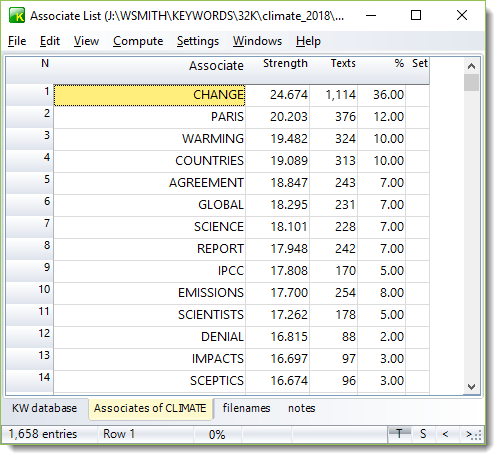Open the Edit menu
The height and width of the screenshot is (460, 501).
coord(50,41)
